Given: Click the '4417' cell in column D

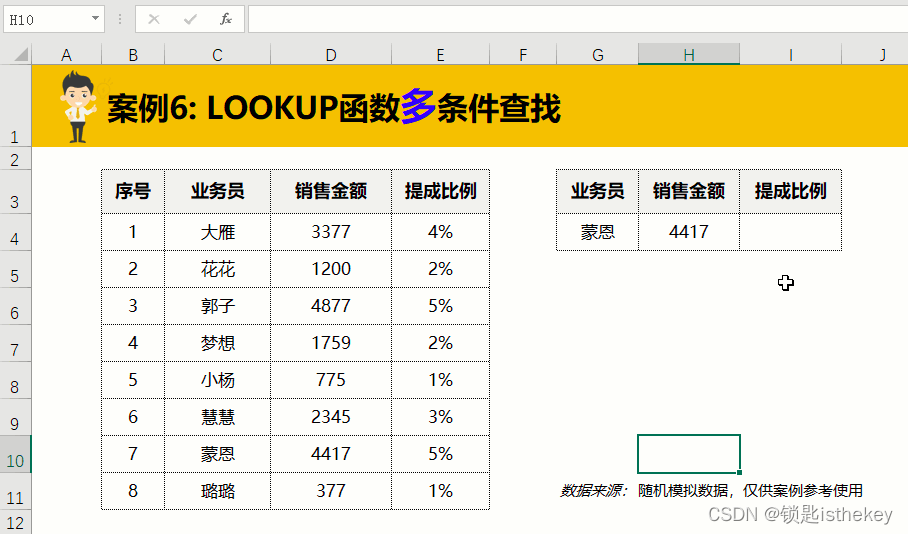Looking at the screenshot, I should coord(331,455).
